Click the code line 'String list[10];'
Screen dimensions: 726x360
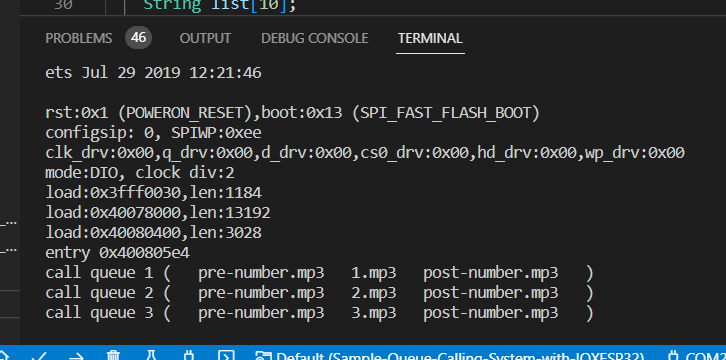219,6
